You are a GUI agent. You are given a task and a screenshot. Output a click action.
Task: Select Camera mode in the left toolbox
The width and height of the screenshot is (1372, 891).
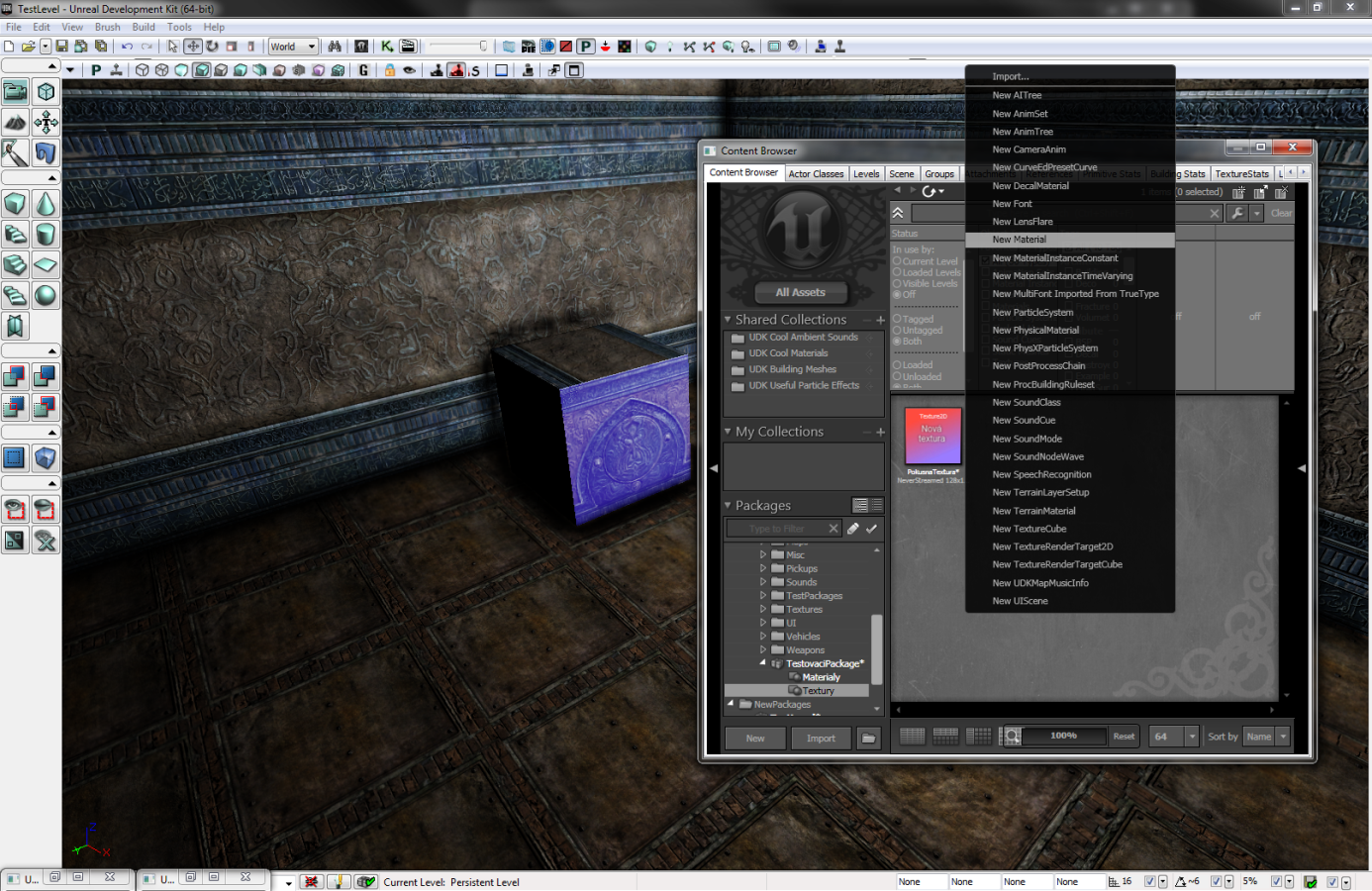(15, 92)
